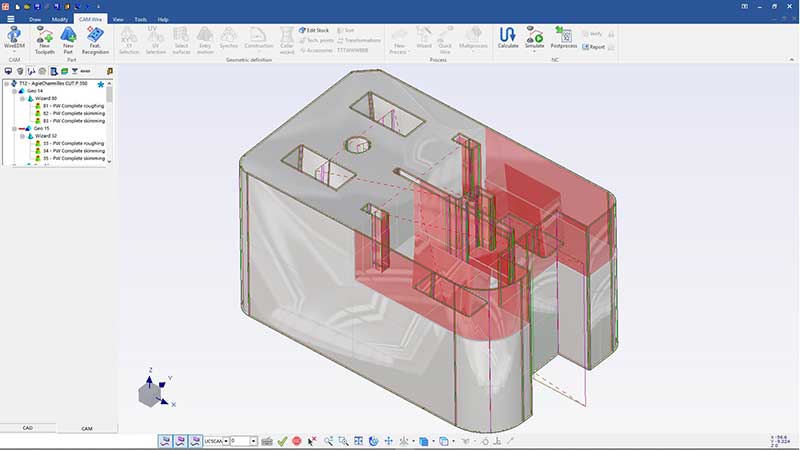This screenshot has height=450, width=800.
Task: Open the Tools ribbon tab
Action: point(140,19)
